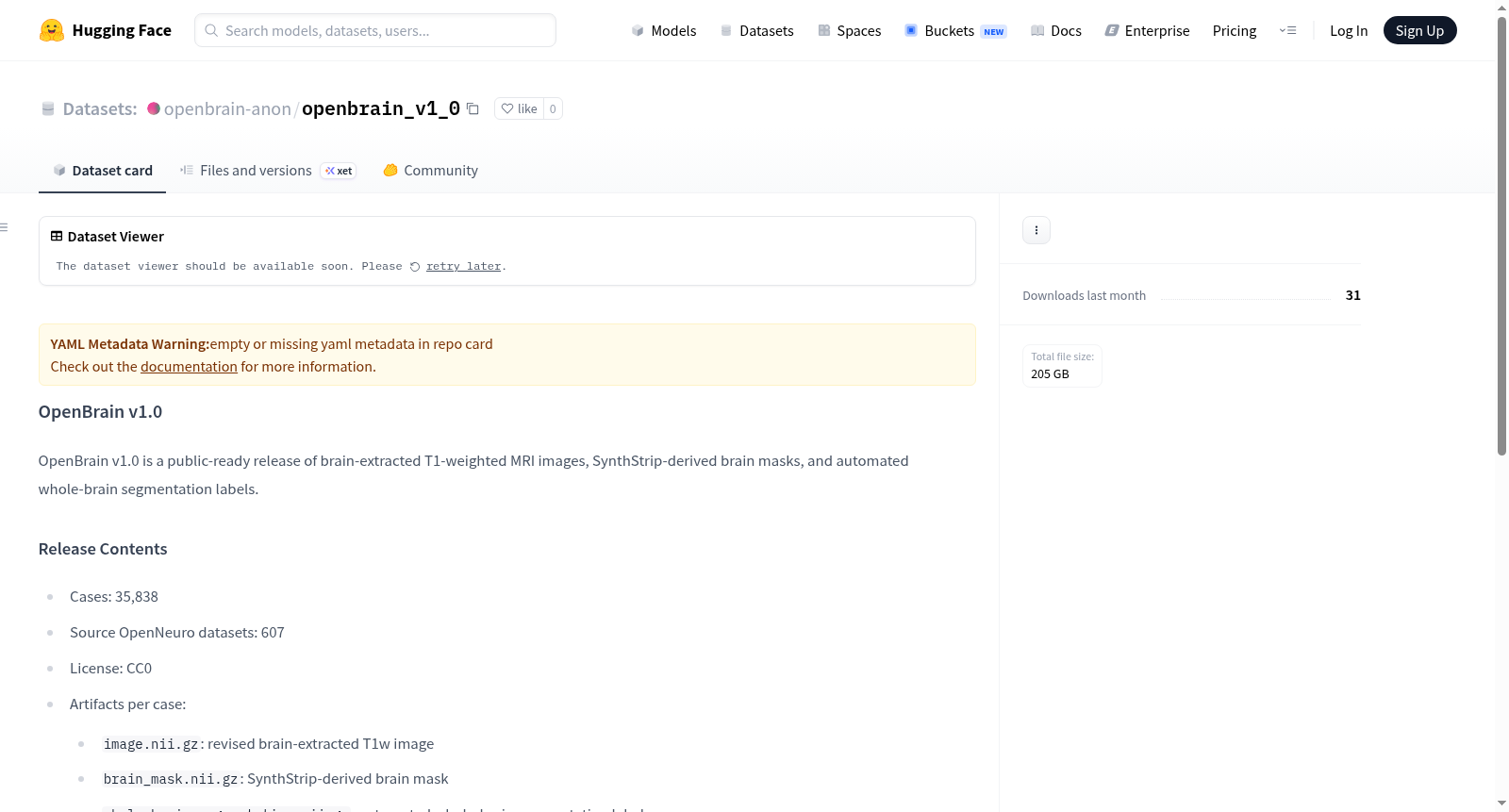Image resolution: width=1509 pixels, height=812 pixels.
Task: Switch to the Community tab
Action: point(430,171)
